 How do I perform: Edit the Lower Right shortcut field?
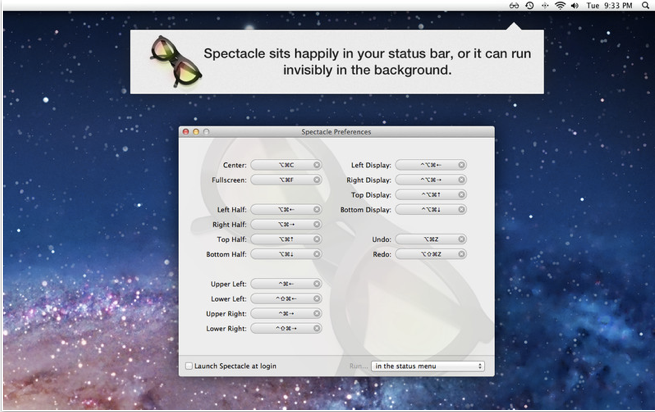click(x=286, y=328)
